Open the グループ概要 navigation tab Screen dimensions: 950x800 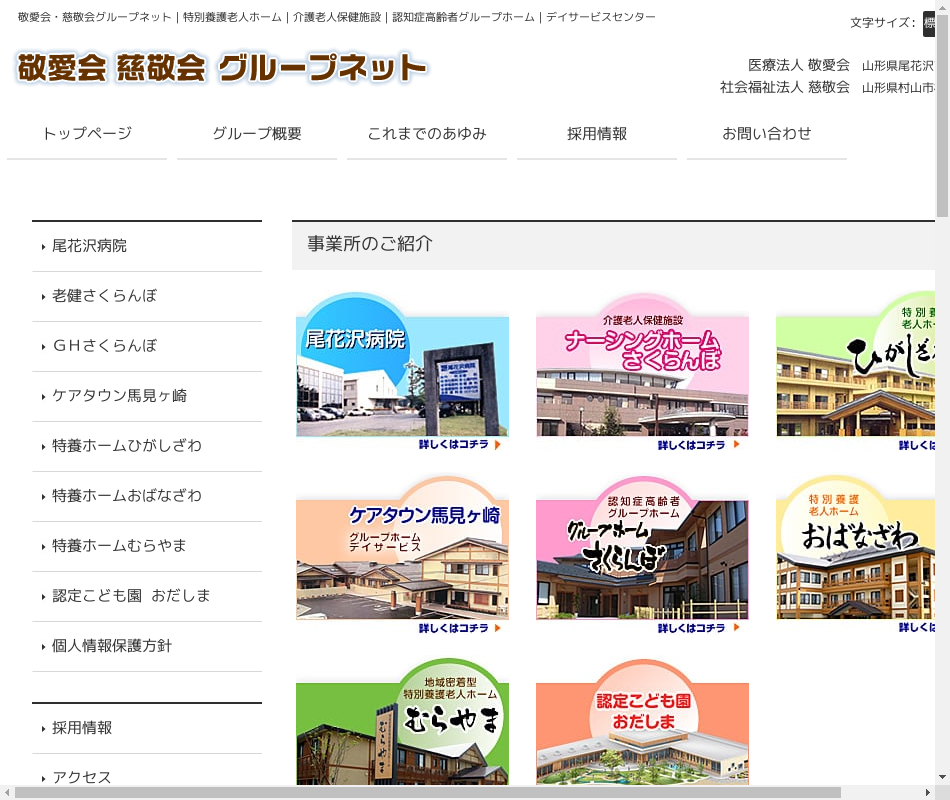[x=257, y=134]
